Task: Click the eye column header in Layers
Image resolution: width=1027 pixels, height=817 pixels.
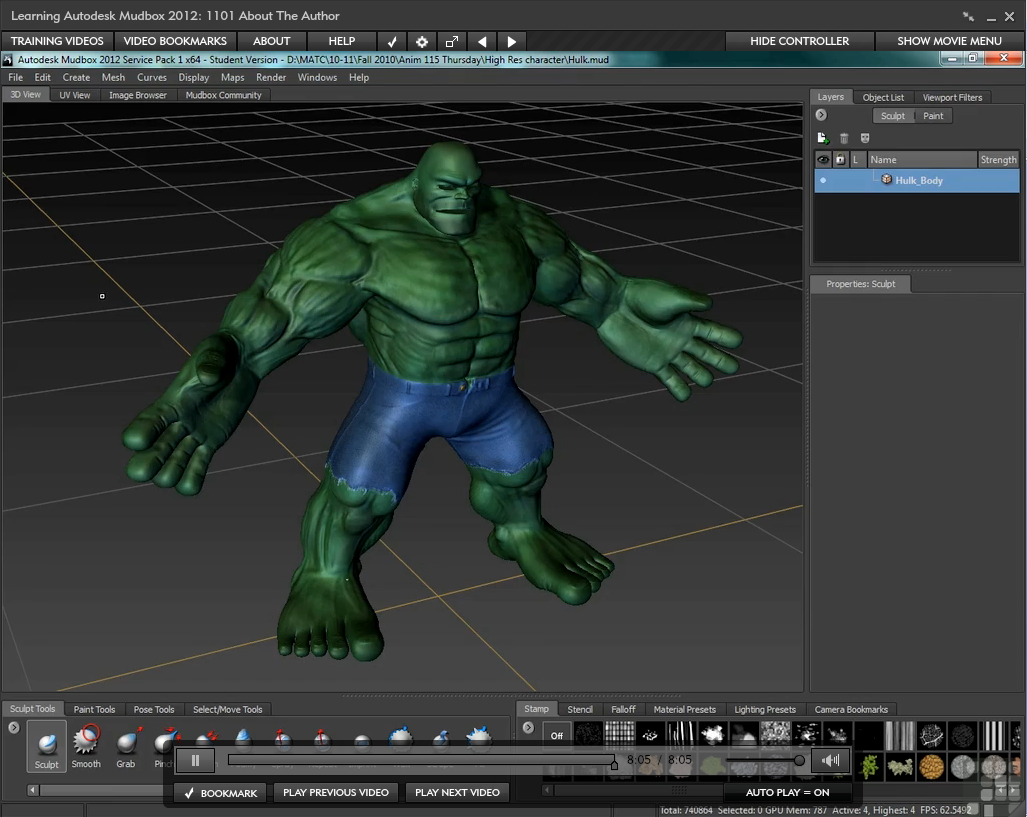Action: (x=823, y=159)
